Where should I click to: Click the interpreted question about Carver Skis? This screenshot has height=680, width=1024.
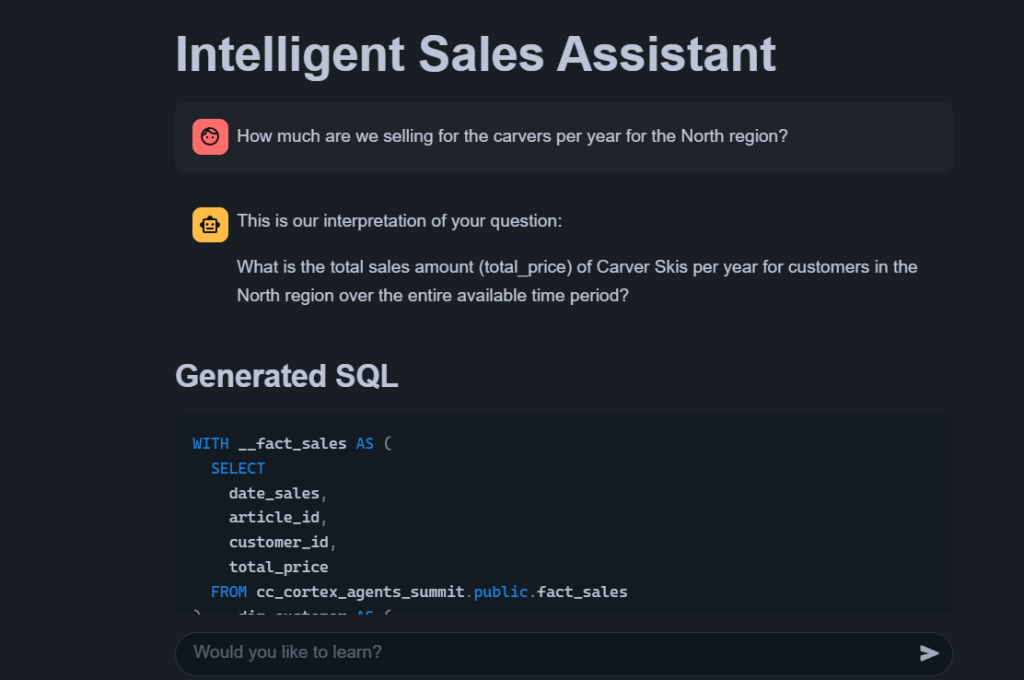pos(577,282)
